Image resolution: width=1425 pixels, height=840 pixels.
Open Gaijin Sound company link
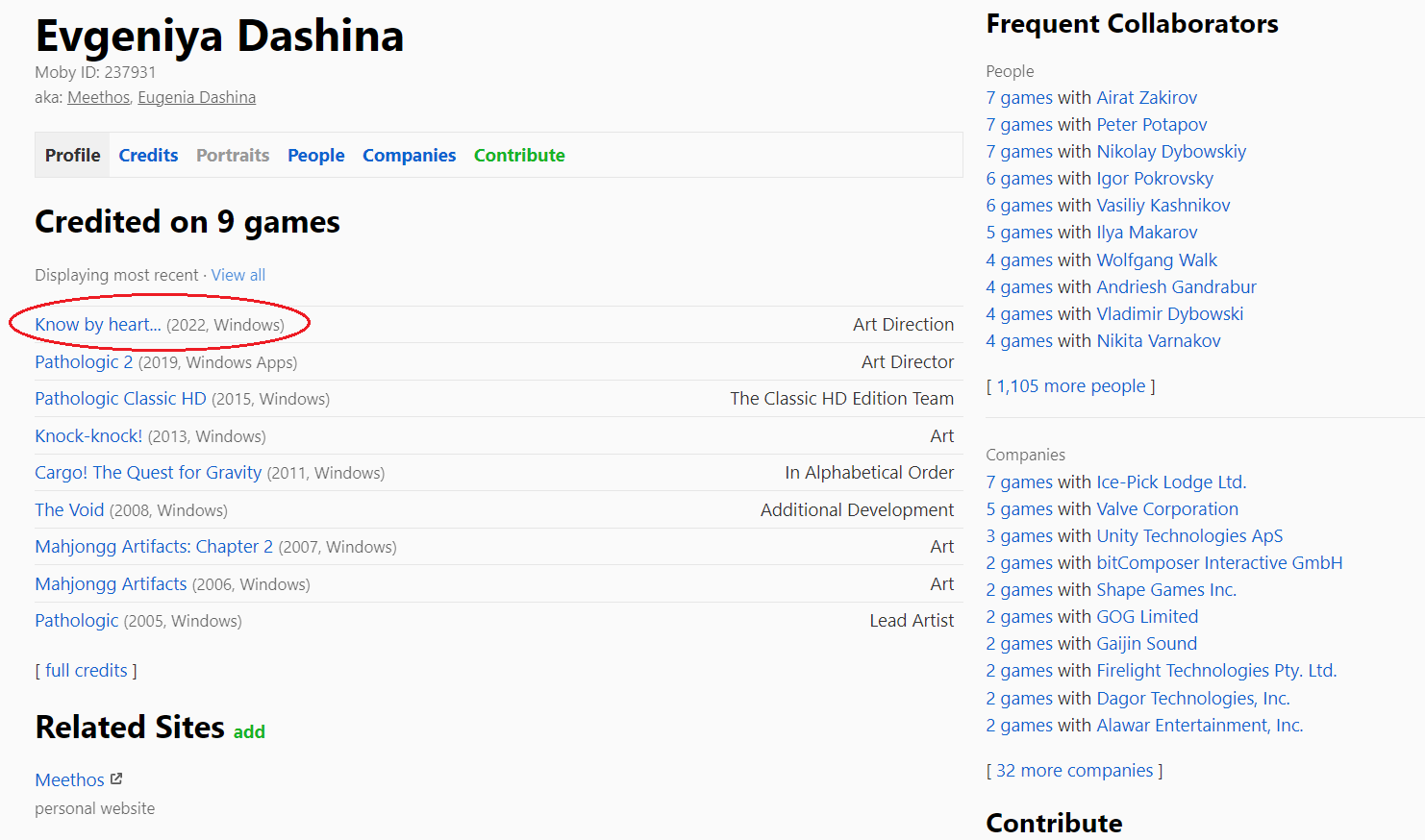tap(1147, 644)
